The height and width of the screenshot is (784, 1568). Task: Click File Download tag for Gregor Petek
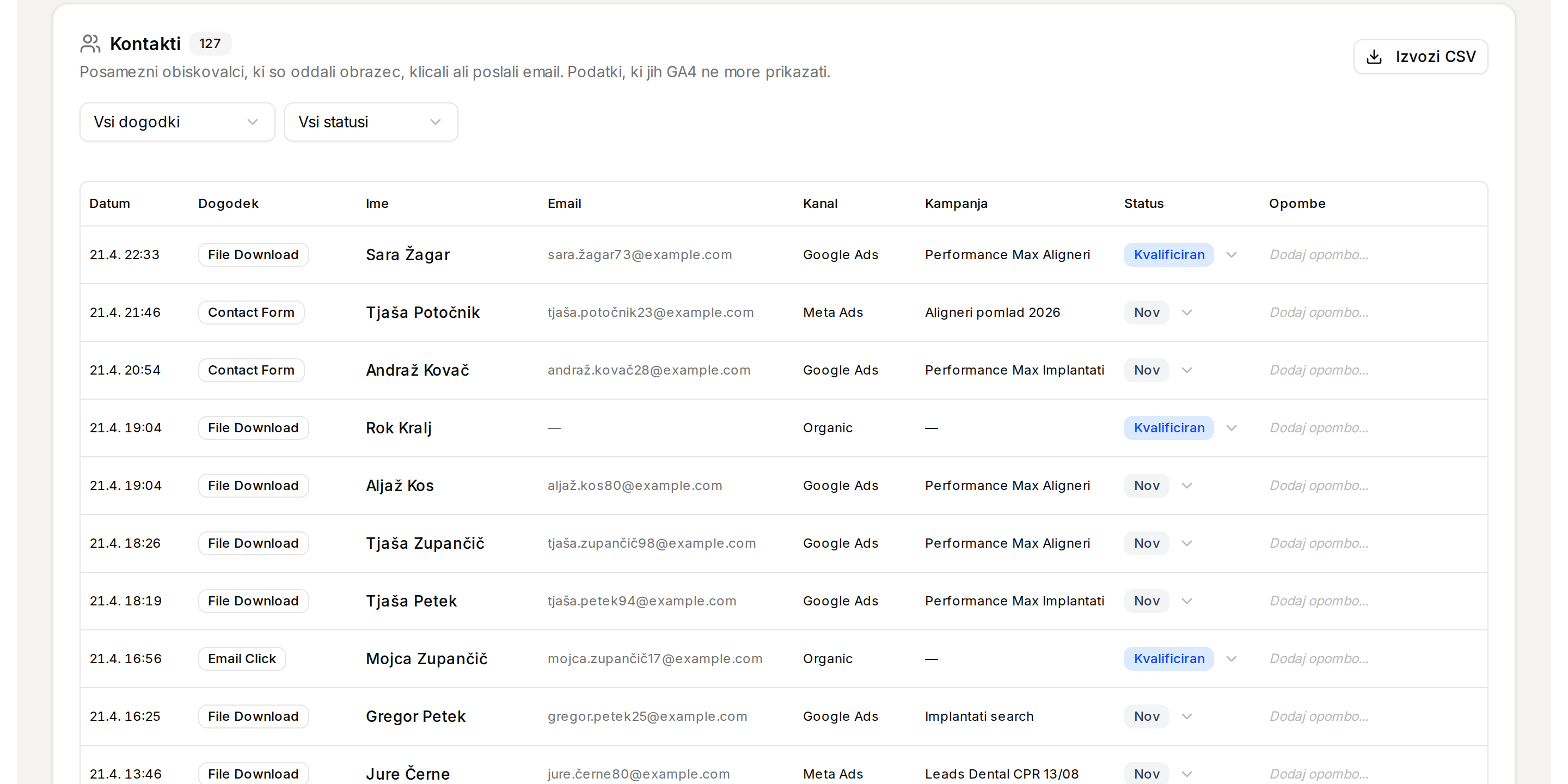pos(253,716)
